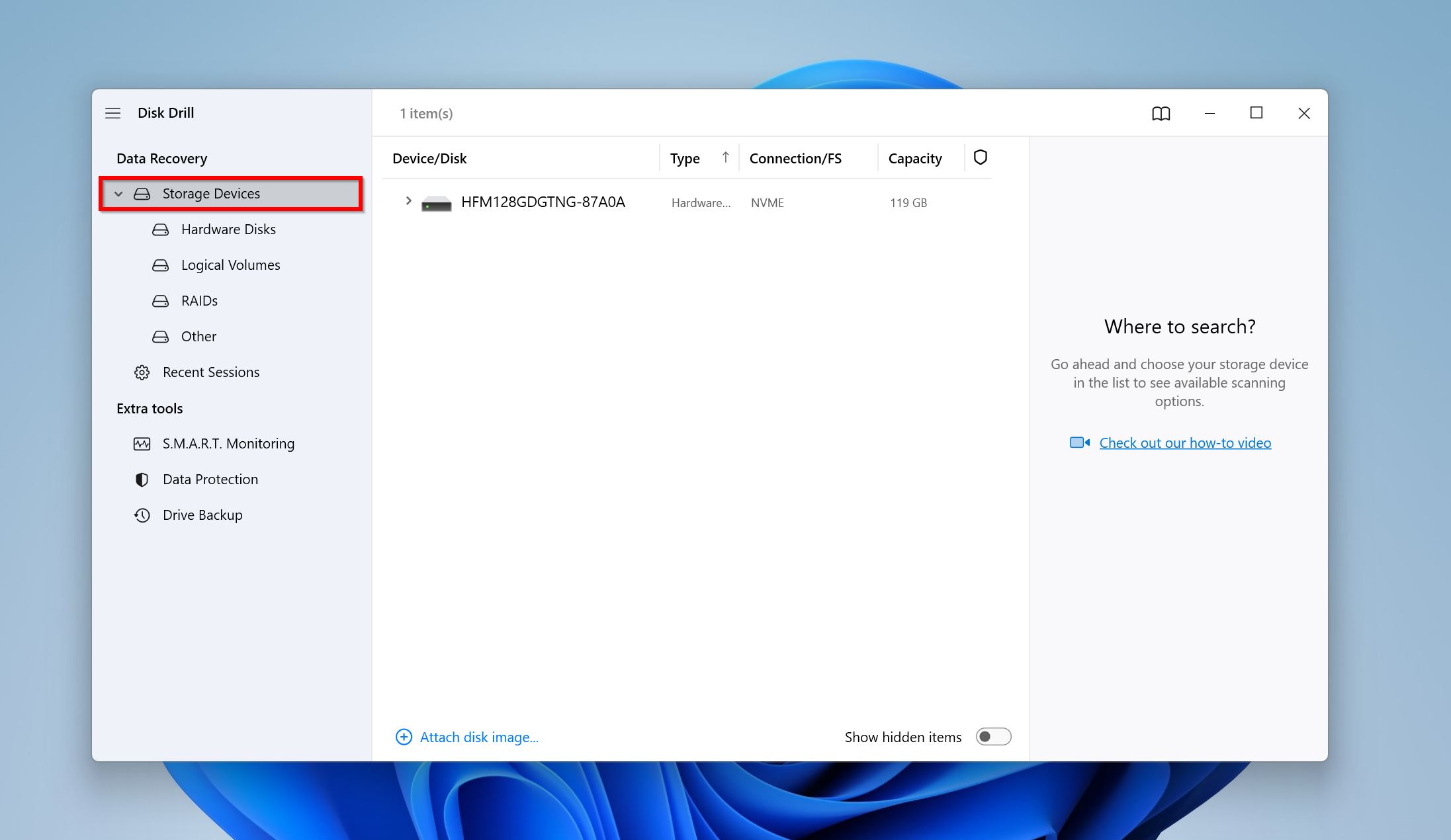Open the hamburger menu icon

[x=113, y=113]
